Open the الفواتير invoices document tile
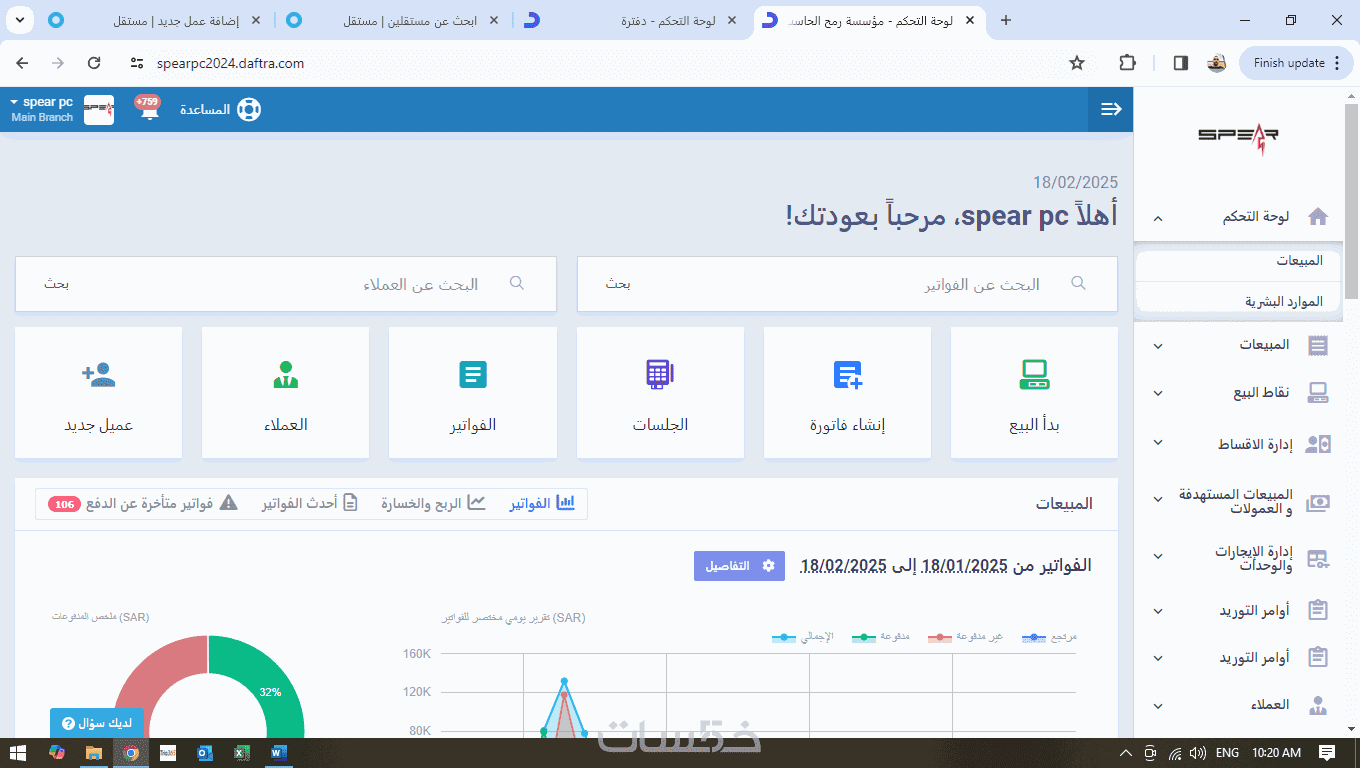 click(x=473, y=393)
